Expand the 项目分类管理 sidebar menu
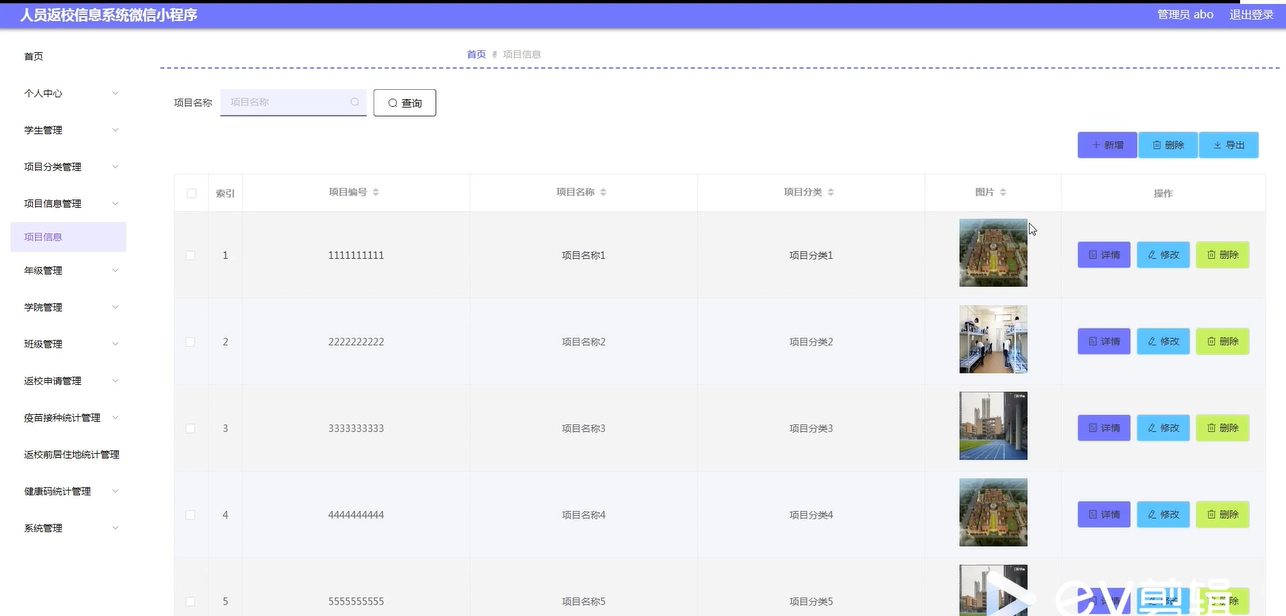Viewport: 1286px width, 616px height. [x=68, y=167]
